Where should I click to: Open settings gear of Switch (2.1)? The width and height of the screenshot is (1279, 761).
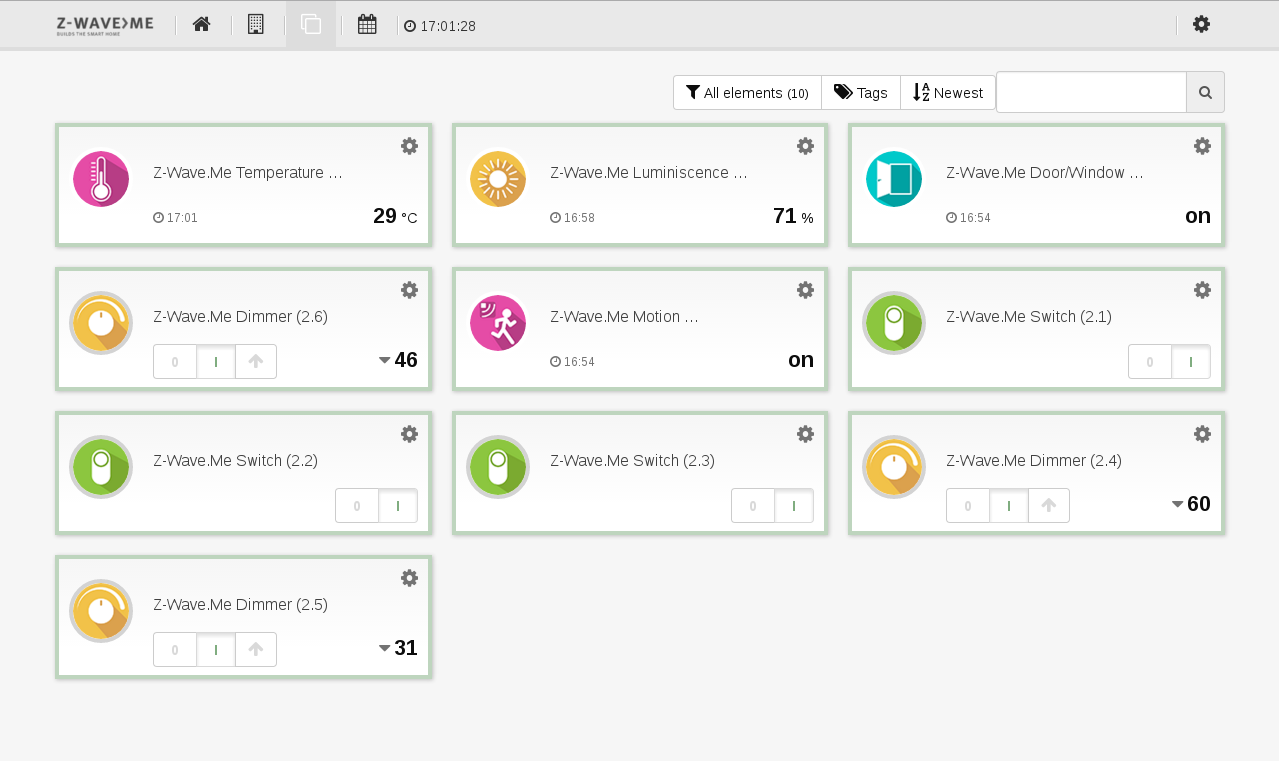tap(1202, 290)
